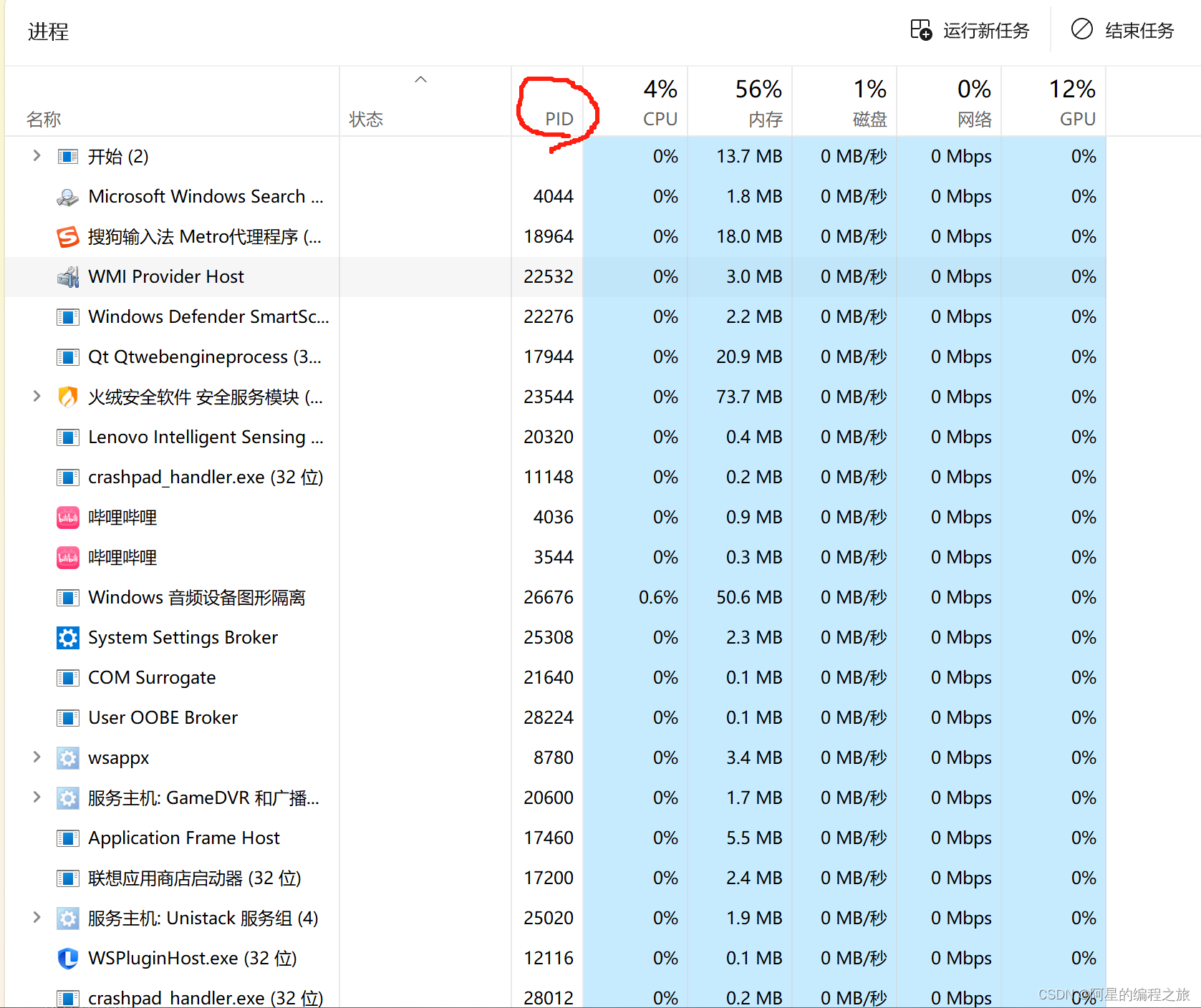Expand the 开始 (2) process group
The height and width of the screenshot is (1008, 1201).
click(x=37, y=156)
